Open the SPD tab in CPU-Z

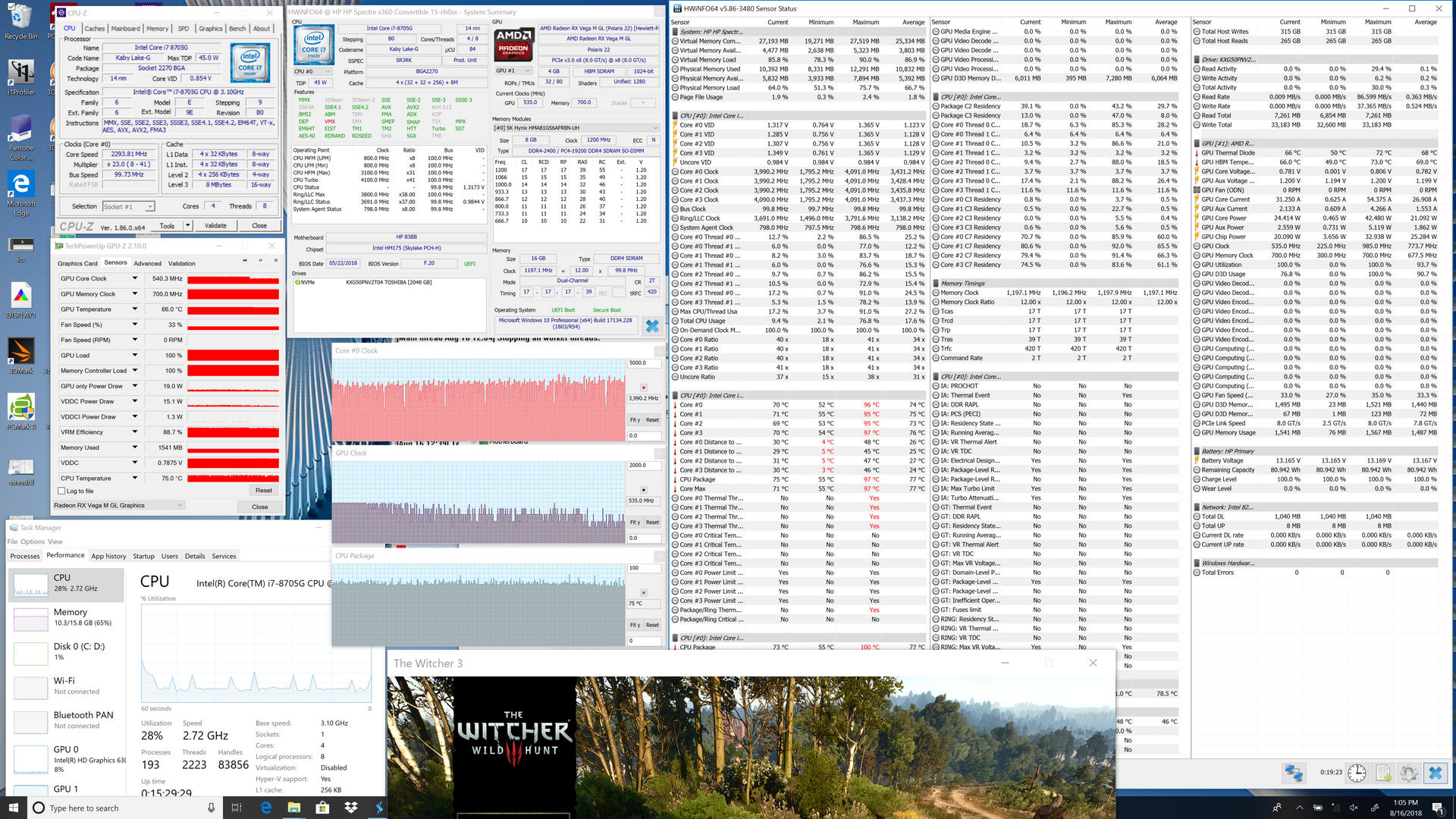coord(184,29)
